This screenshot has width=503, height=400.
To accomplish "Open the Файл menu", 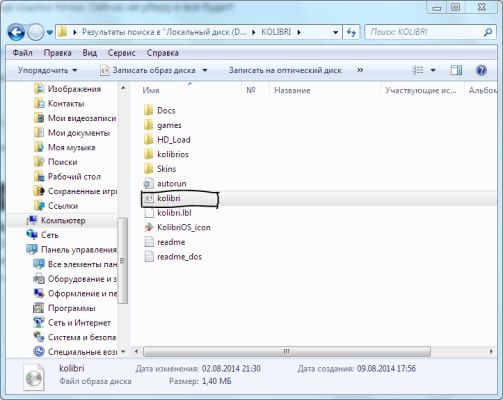I will 22,53.
